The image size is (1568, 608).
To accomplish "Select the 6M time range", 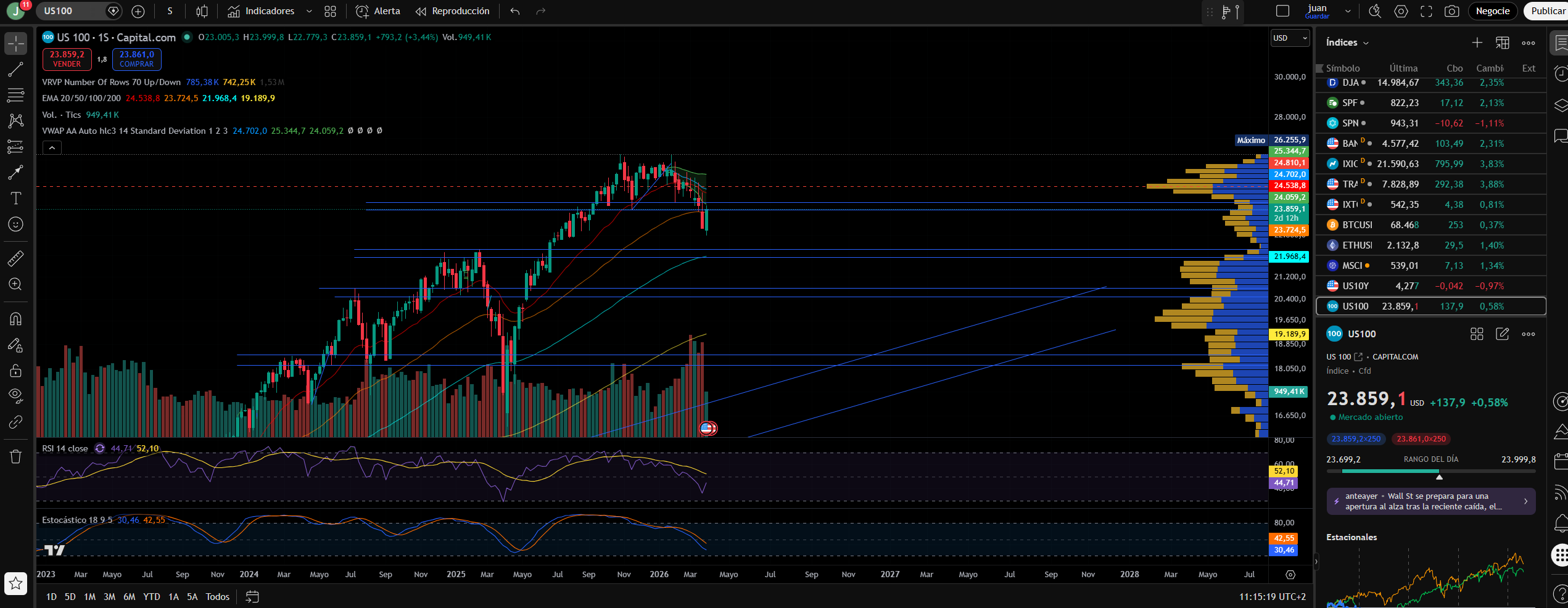I will coord(129,596).
